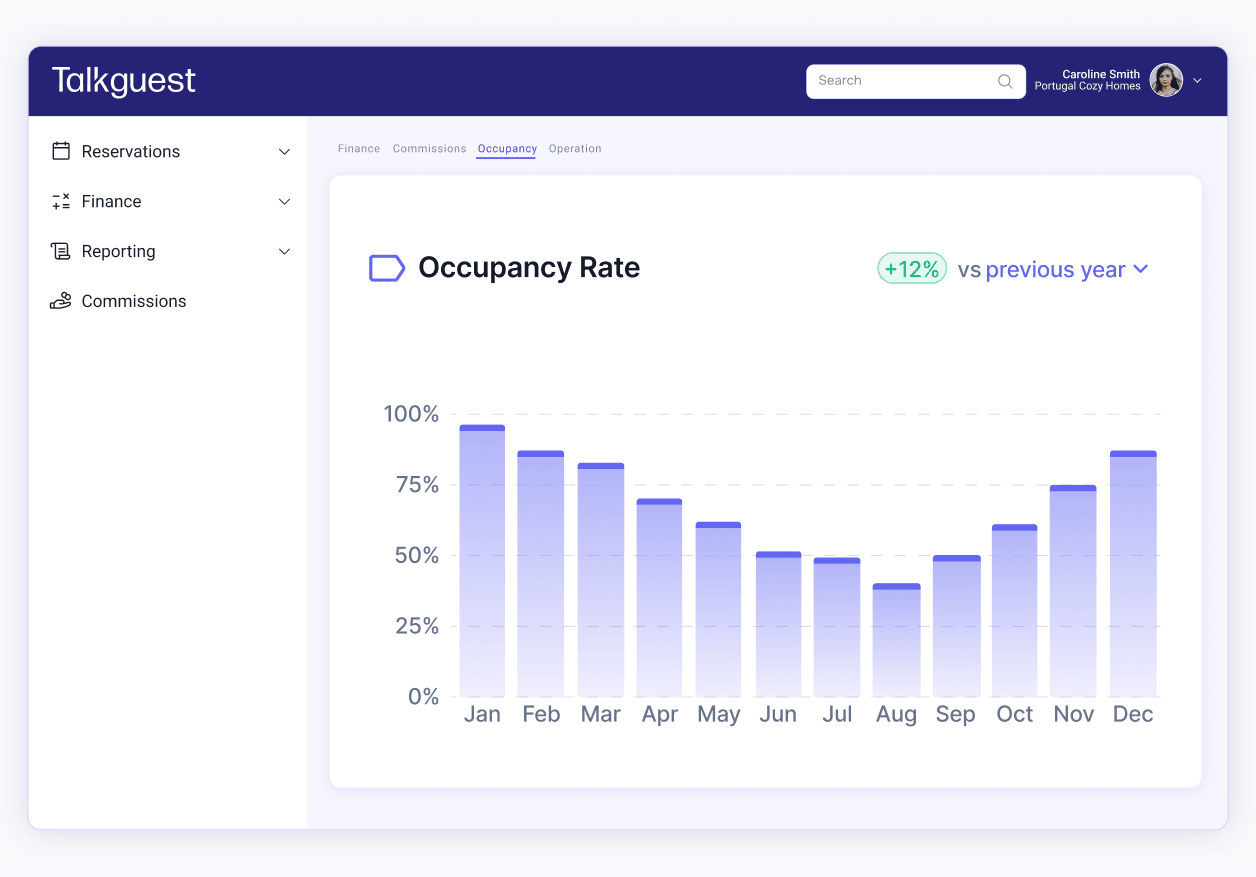Open the Operation tab
1256x877 pixels.
tap(575, 148)
